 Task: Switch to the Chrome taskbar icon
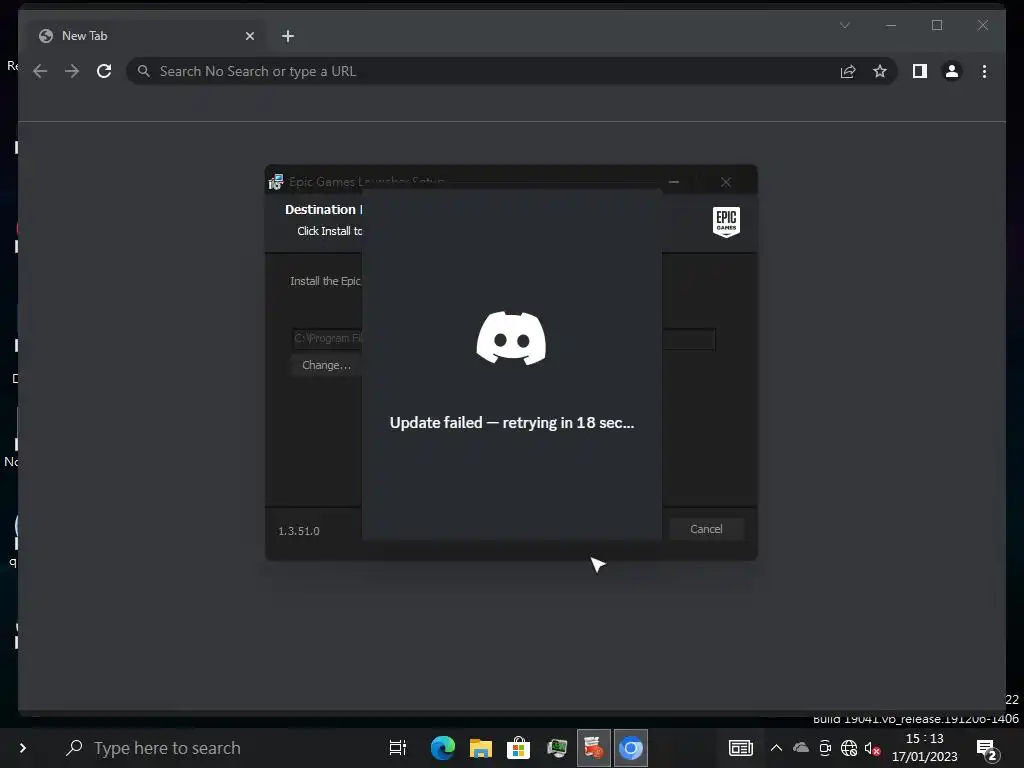click(x=631, y=748)
